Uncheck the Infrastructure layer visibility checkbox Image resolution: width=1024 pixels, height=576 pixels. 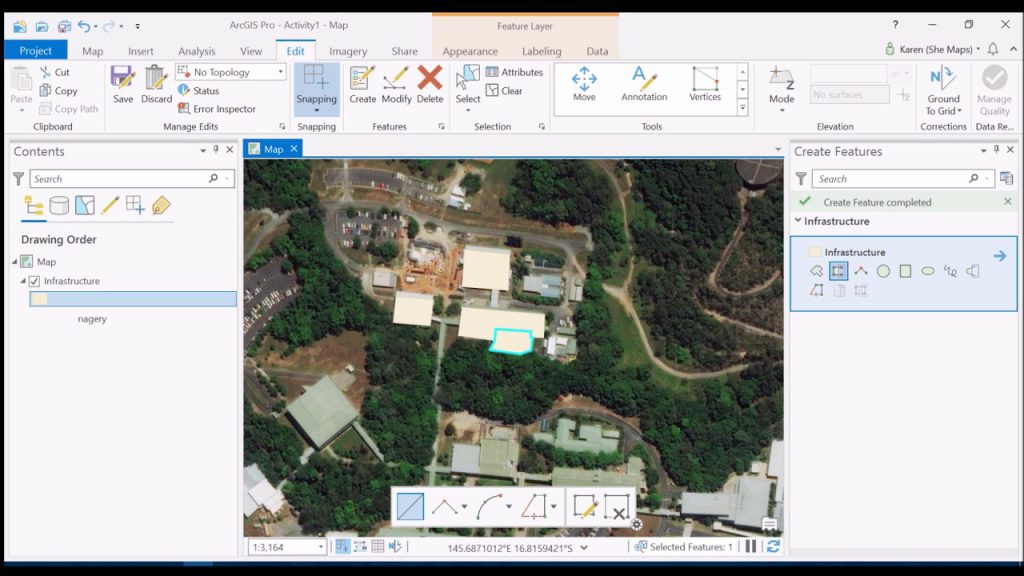[x=34, y=281]
